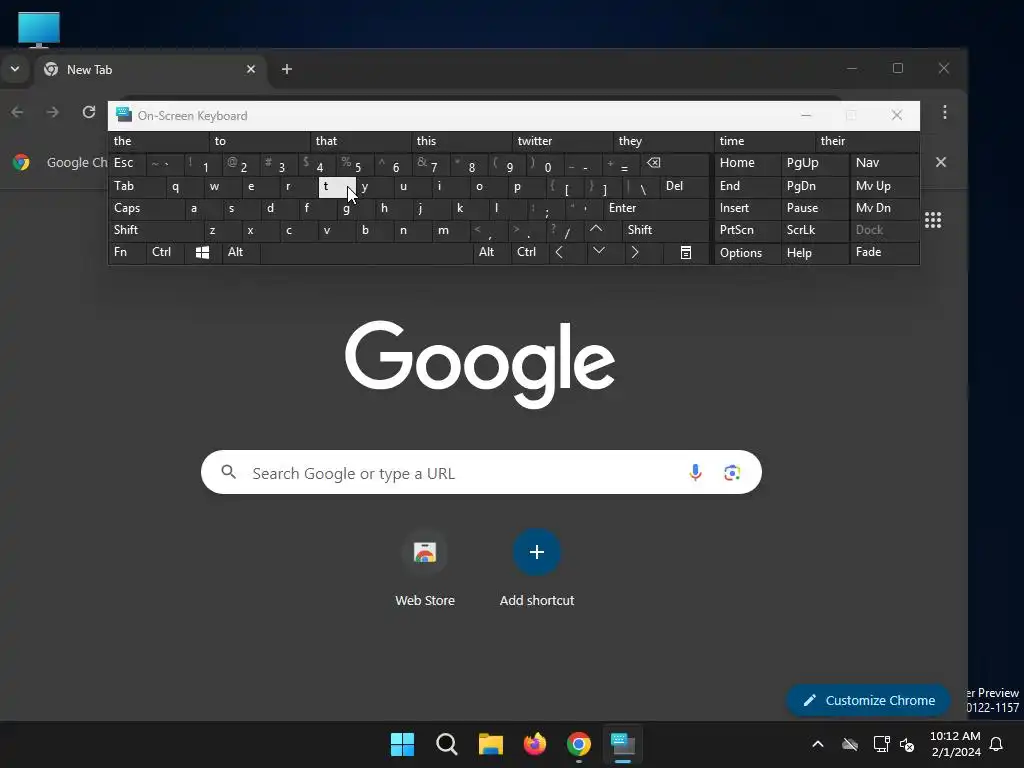Screen dimensions: 1024x768
Task: Toggle ScrLk key on the On-Screen Keyboard
Action: [815, 230]
